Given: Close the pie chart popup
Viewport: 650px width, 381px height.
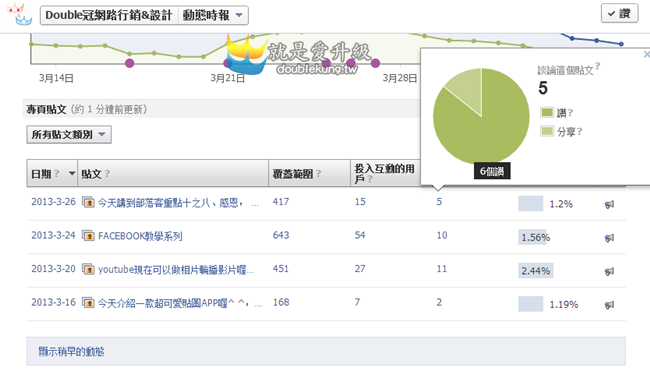Looking at the screenshot, I should click(647, 54).
